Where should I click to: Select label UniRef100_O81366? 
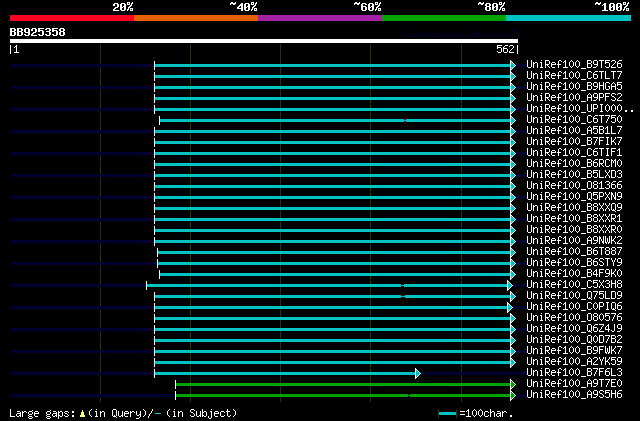[x=574, y=186]
